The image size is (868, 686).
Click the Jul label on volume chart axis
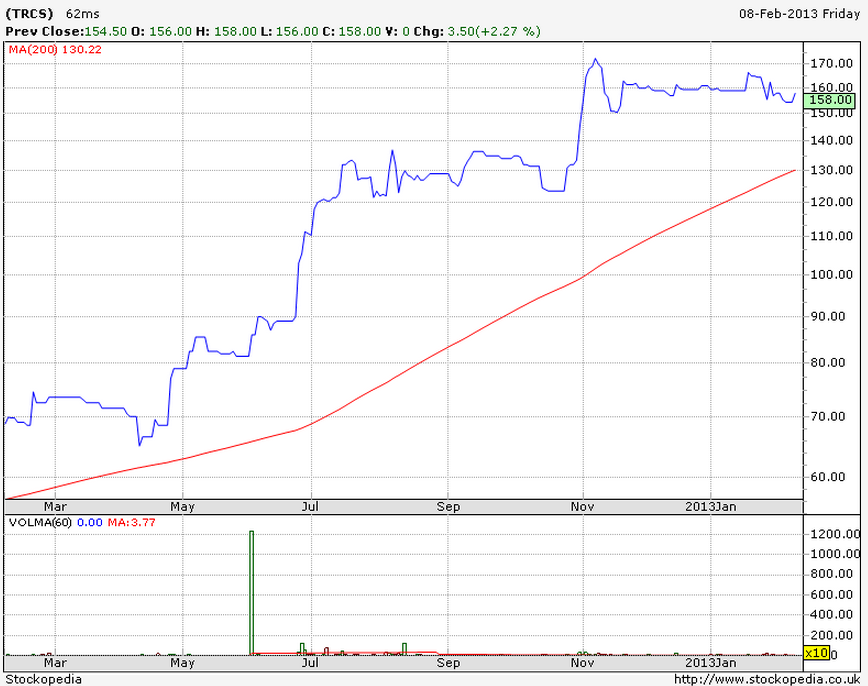point(310,663)
